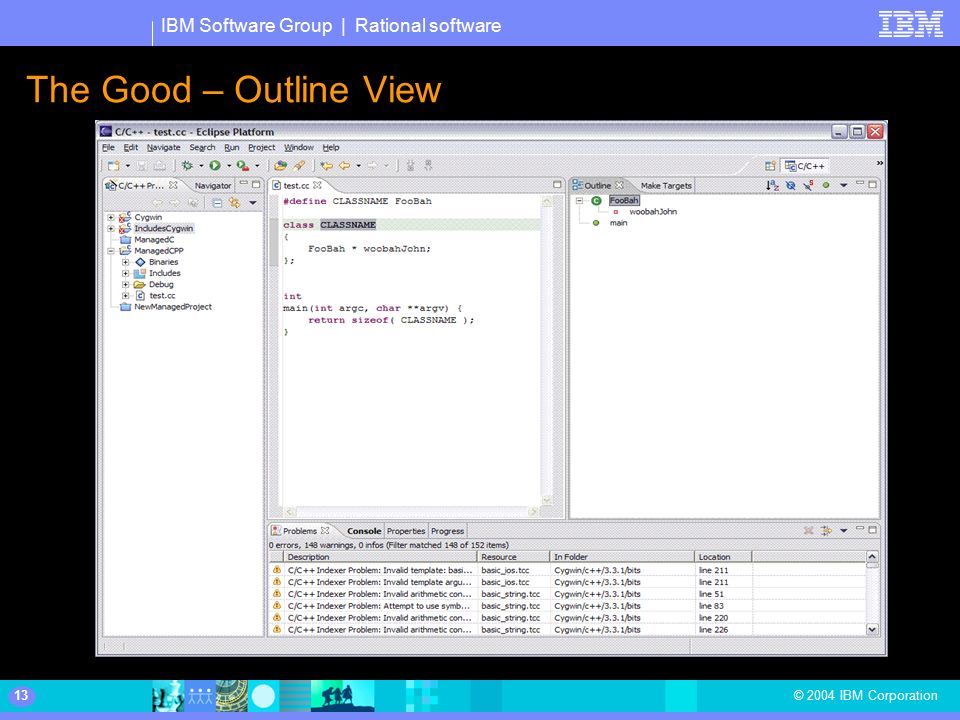Image resolution: width=960 pixels, height=720 pixels.
Task: Switch to the Console tab
Action: [364, 531]
